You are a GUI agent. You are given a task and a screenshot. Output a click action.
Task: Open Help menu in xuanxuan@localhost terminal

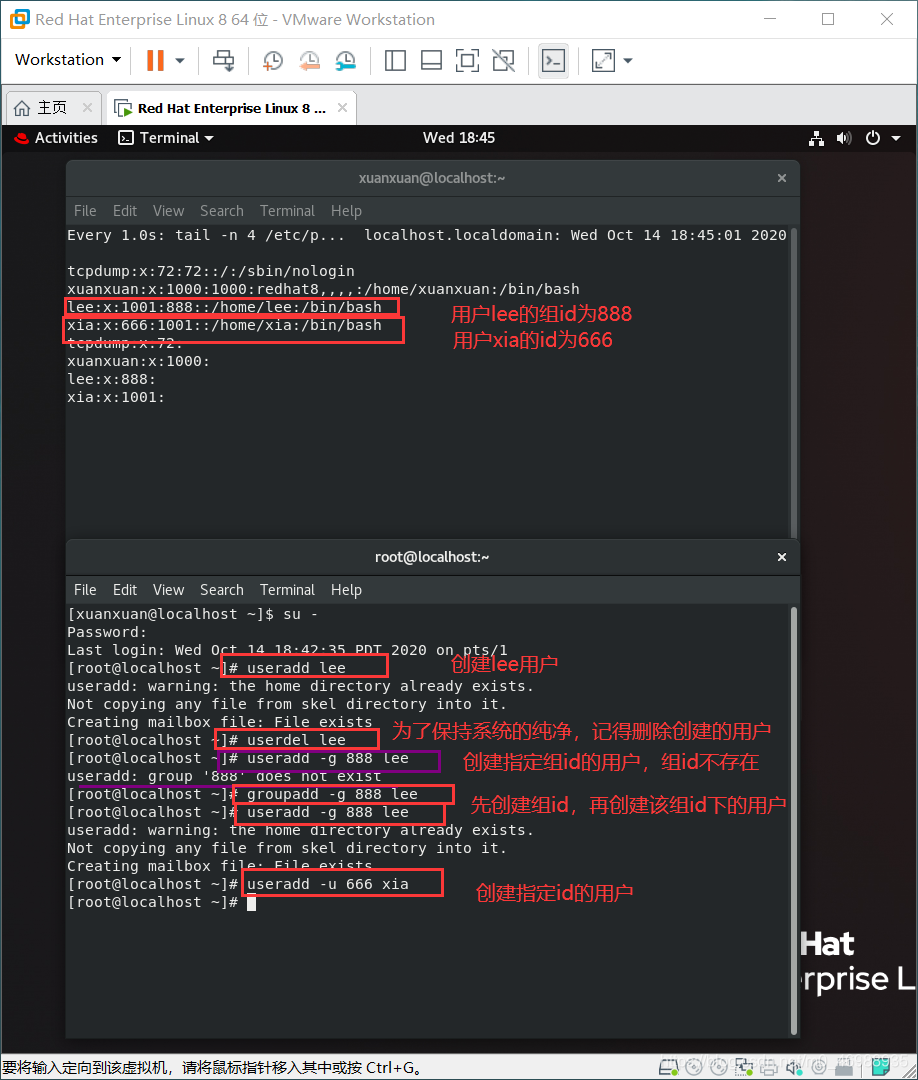(346, 211)
